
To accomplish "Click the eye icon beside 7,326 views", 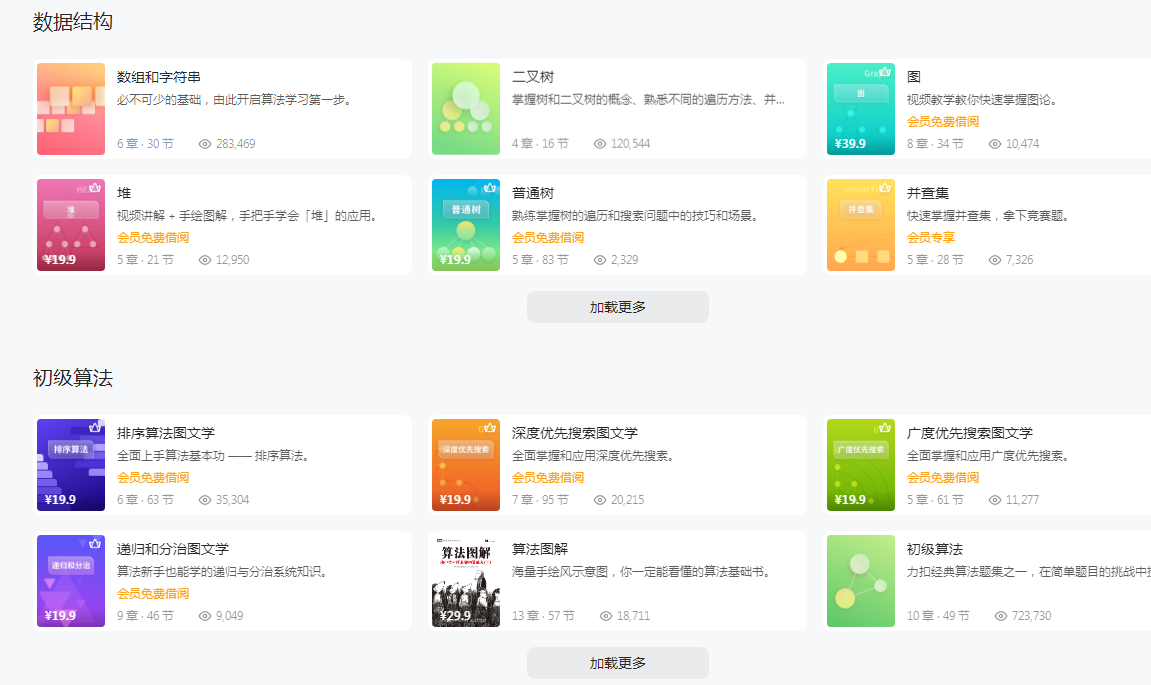I will pyautogui.click(x=995, y=260).
